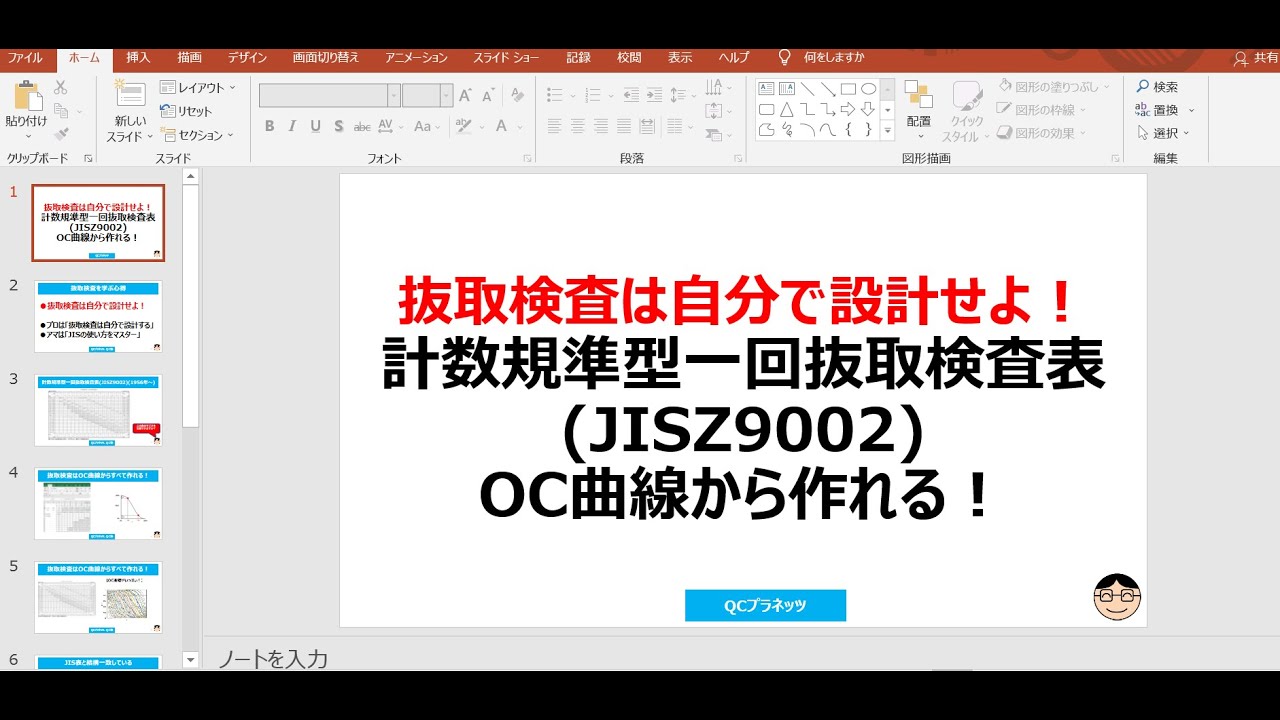Viewport: 1280px width, 720px height.
Task: Toggle Underline formatting
Action: (315, 126)
